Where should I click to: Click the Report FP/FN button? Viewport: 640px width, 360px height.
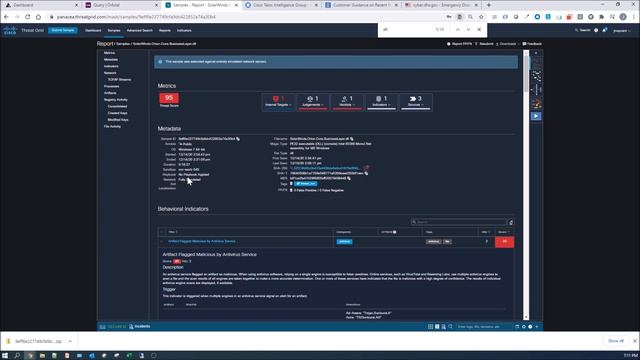460,44
